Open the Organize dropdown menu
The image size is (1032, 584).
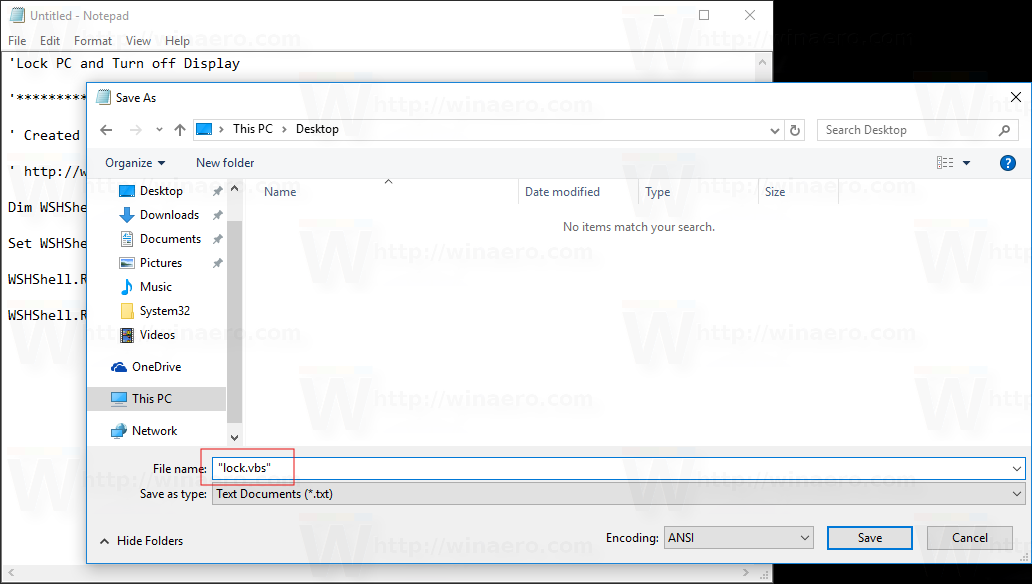click(x=135, y=162)
